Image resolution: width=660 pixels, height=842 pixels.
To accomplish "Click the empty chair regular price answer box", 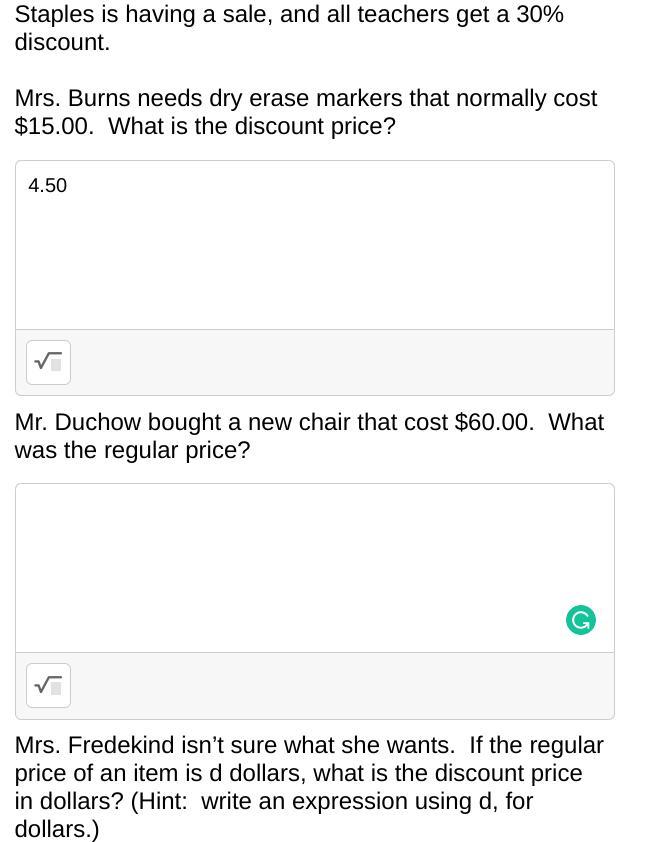I will click(300, 567).
